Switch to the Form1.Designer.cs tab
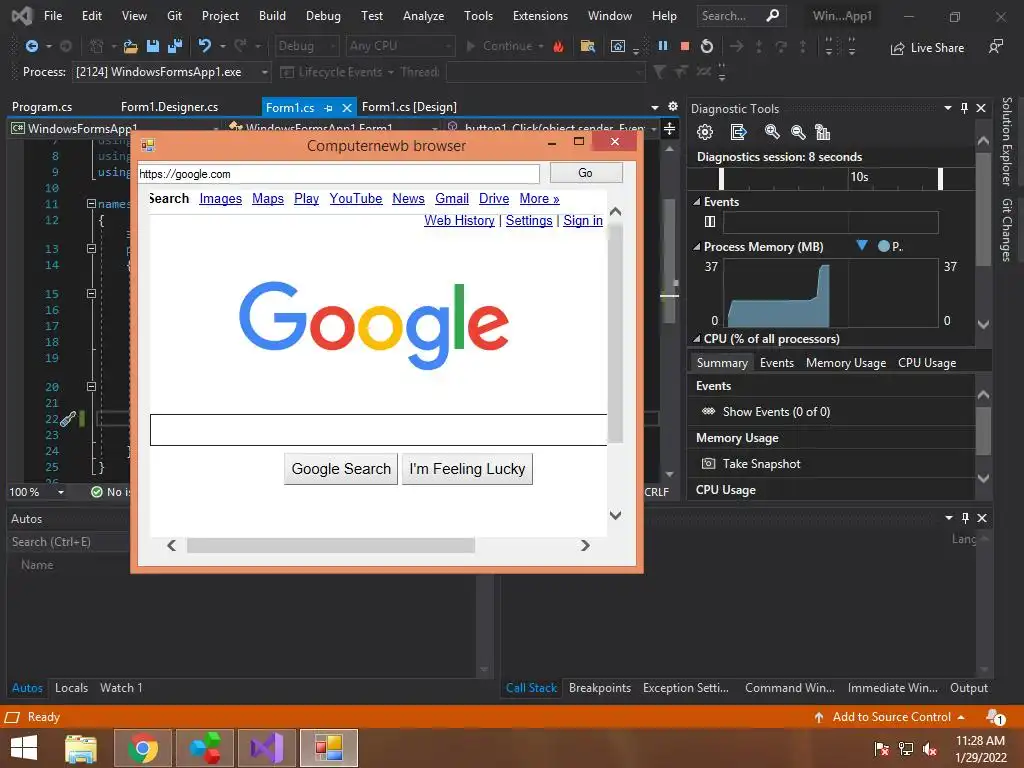The image size is (1024, 768). [x=169, y=107]
